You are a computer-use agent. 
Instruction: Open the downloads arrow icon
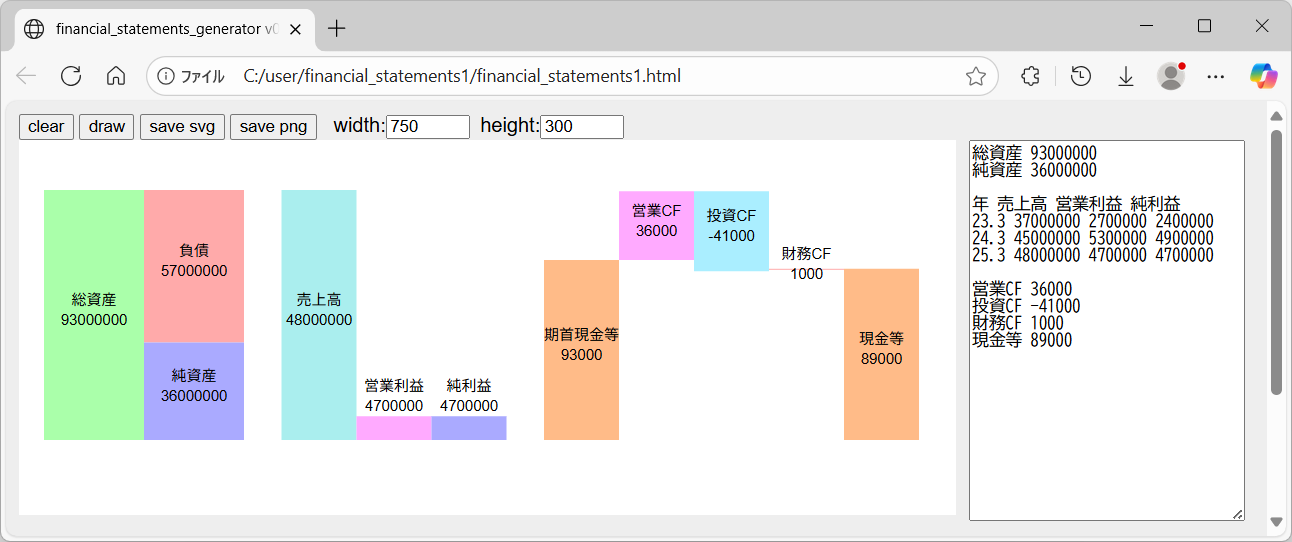pyautogui.click(x=1126, y=76)
